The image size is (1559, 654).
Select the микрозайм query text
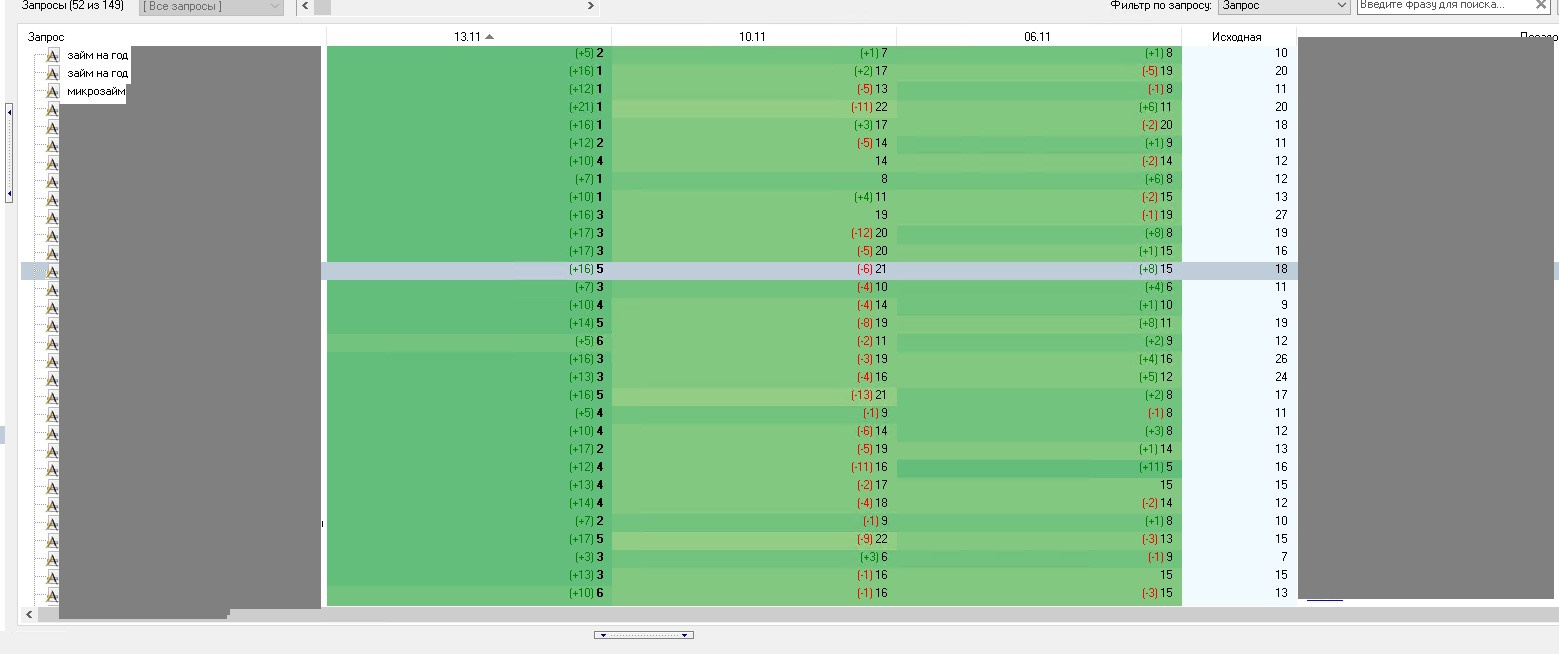click(x=96, y=91)
